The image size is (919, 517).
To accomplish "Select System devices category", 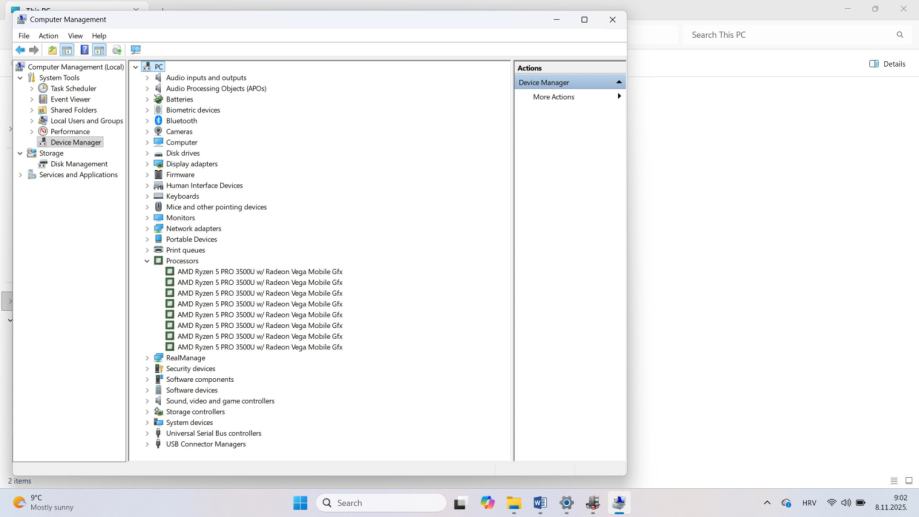I will point(189,423).
